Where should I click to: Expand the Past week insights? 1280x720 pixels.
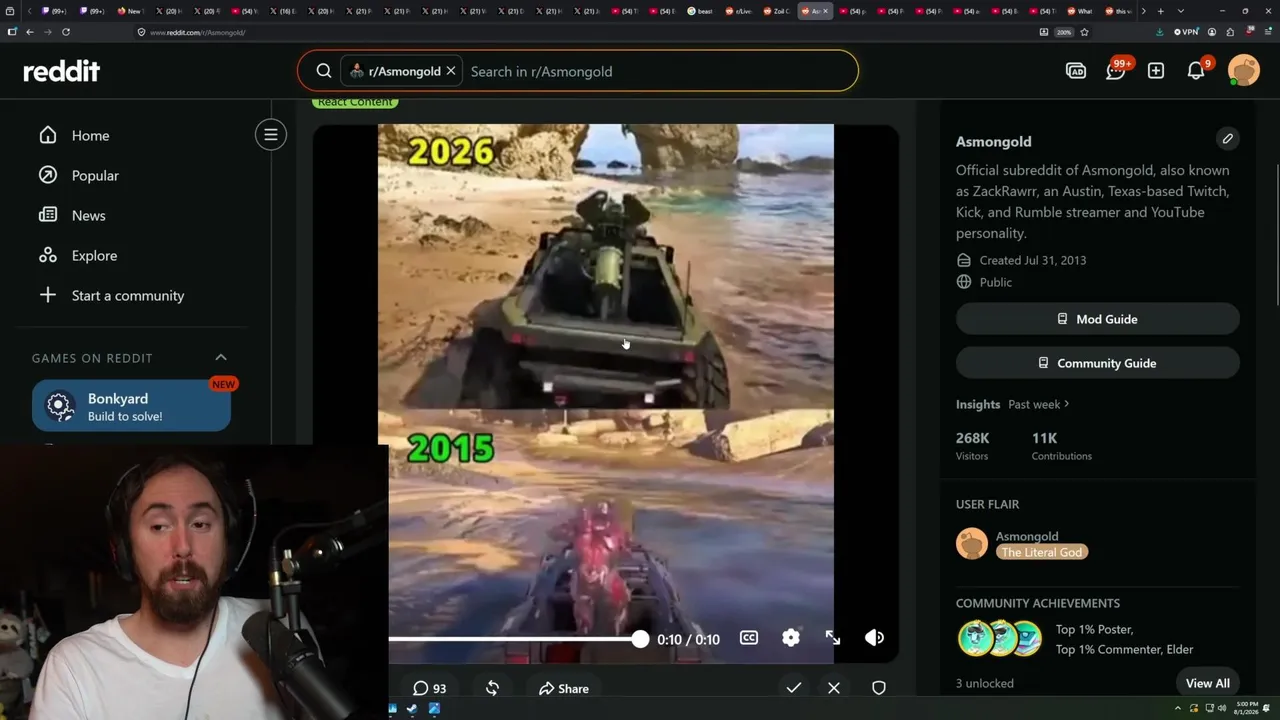(1039, 404)
